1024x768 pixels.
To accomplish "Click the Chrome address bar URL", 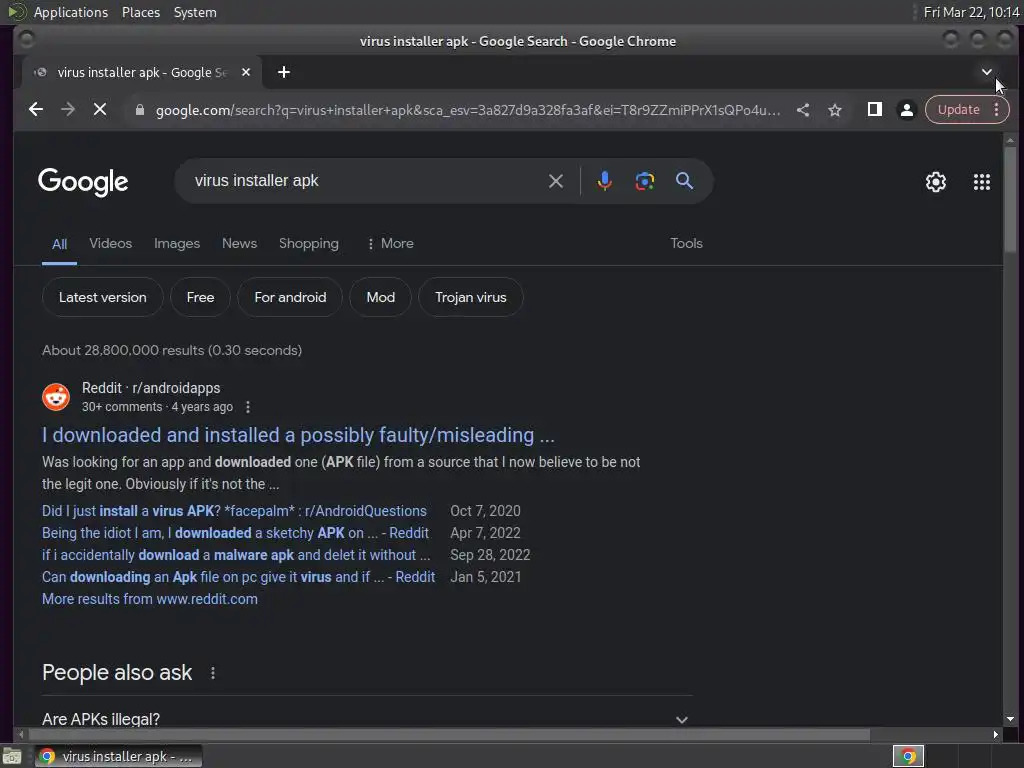I will point(468,110).
